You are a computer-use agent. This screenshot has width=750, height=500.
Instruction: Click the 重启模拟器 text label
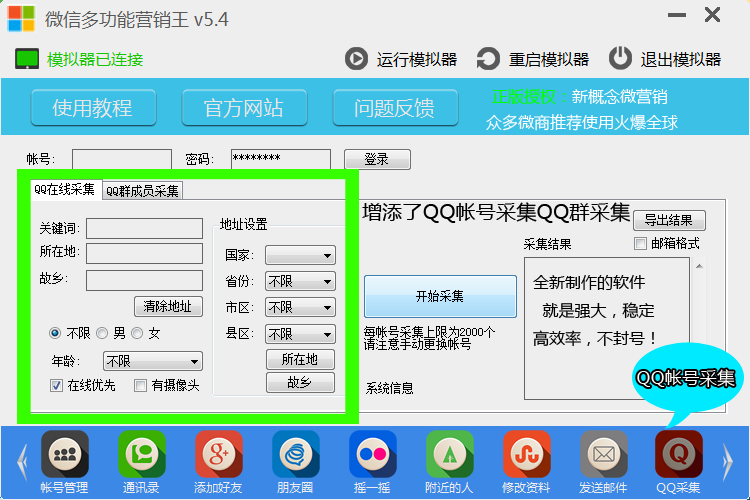(549, 59)
